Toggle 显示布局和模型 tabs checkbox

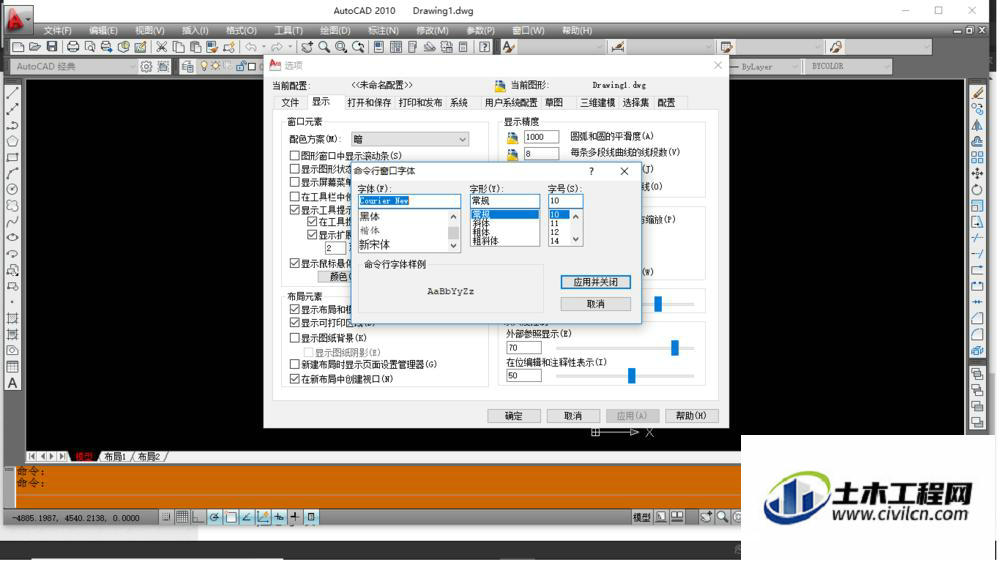click(294, 309)
